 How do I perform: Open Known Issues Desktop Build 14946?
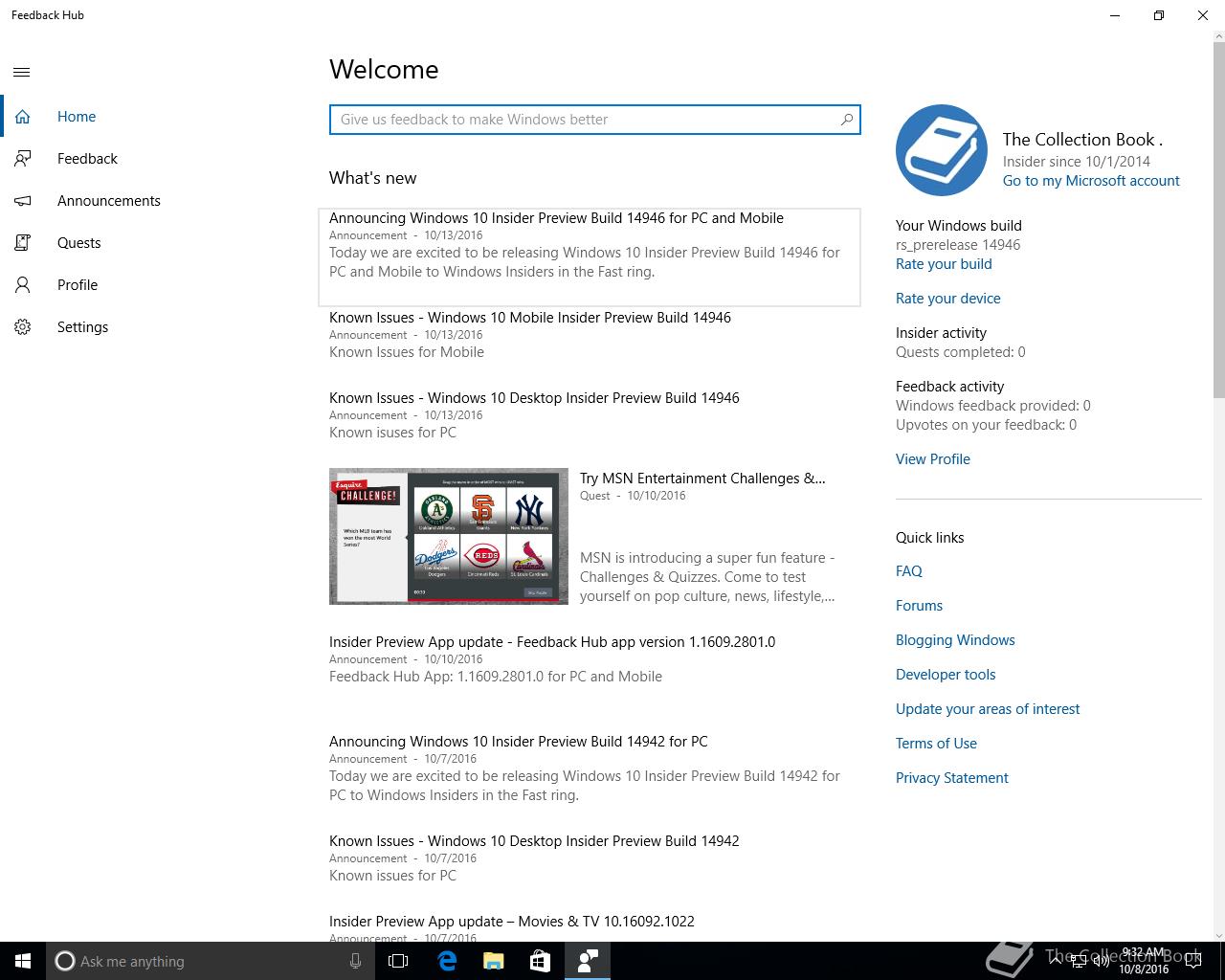click(534, 398)
